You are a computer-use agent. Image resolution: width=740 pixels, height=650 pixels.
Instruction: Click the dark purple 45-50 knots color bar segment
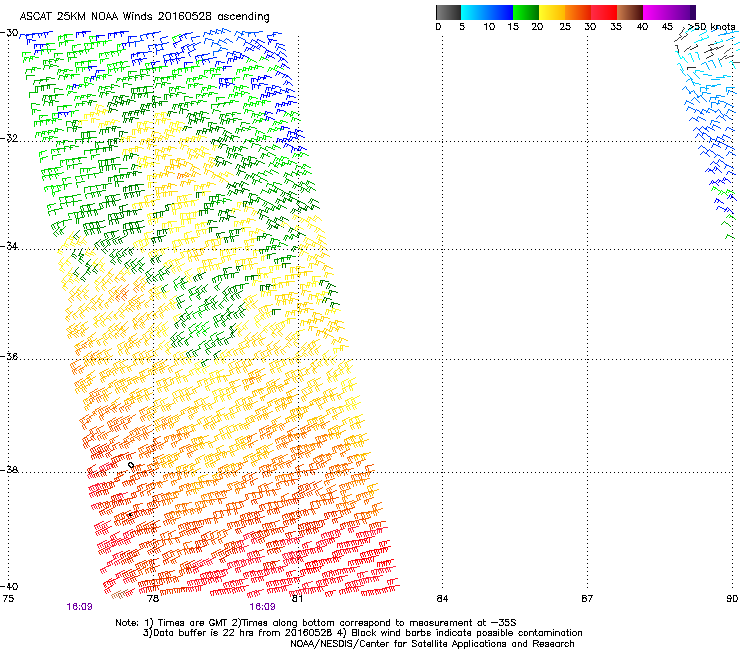point(682,12)
